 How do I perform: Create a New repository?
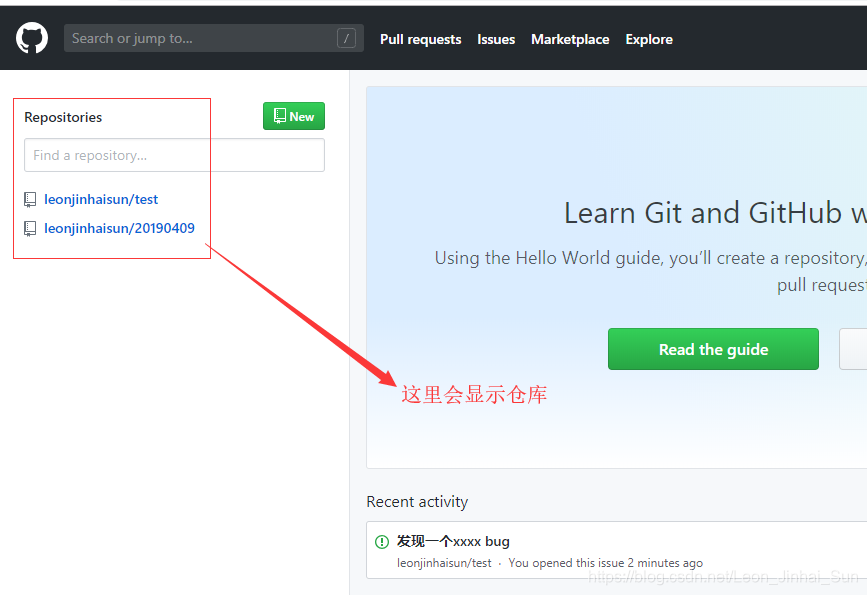(294, 116)
